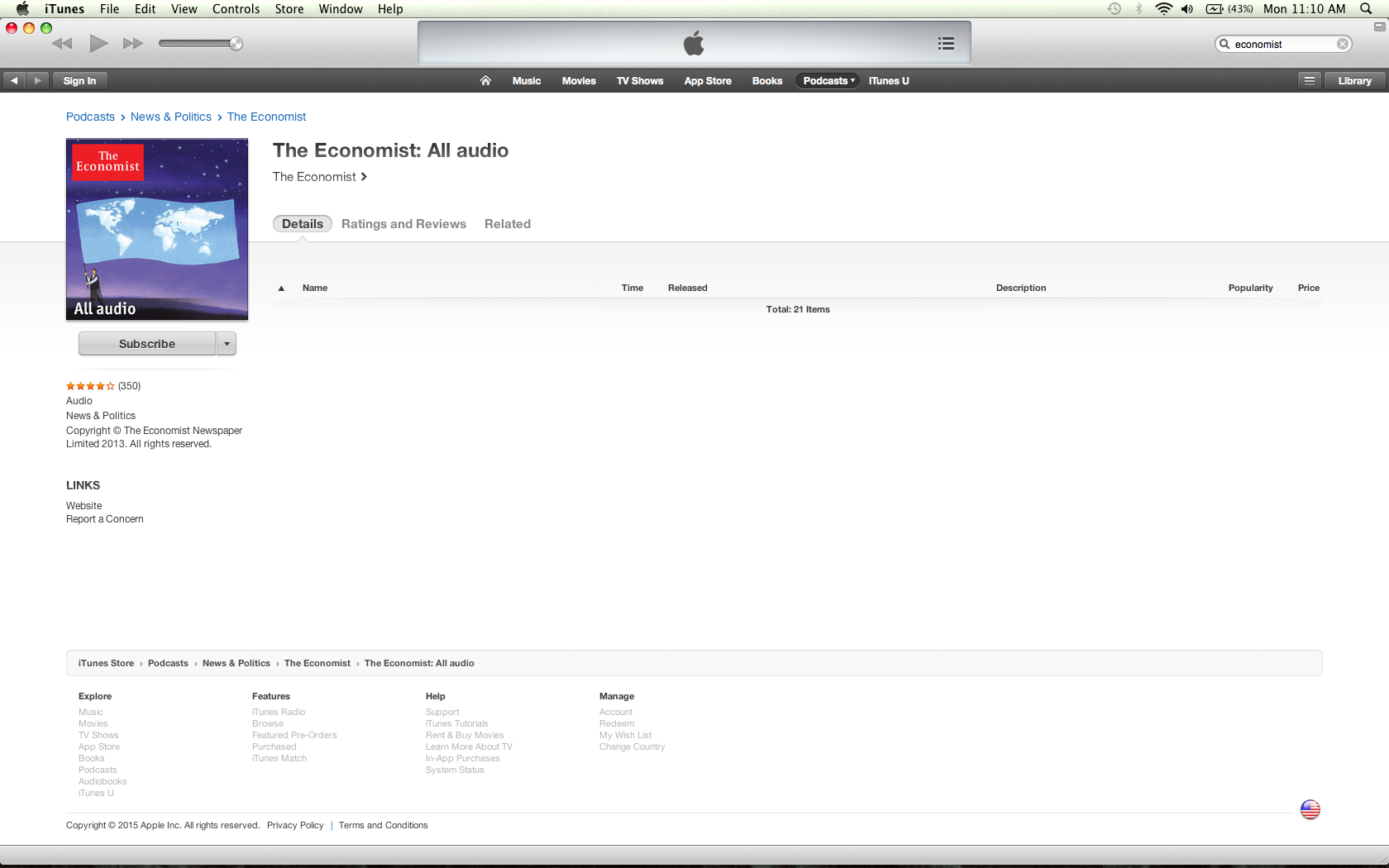Click the Podcasts breadcrumb link at top
Image resolution: width=1389 pixels, height=868 pixels.
tap(90, 117)
